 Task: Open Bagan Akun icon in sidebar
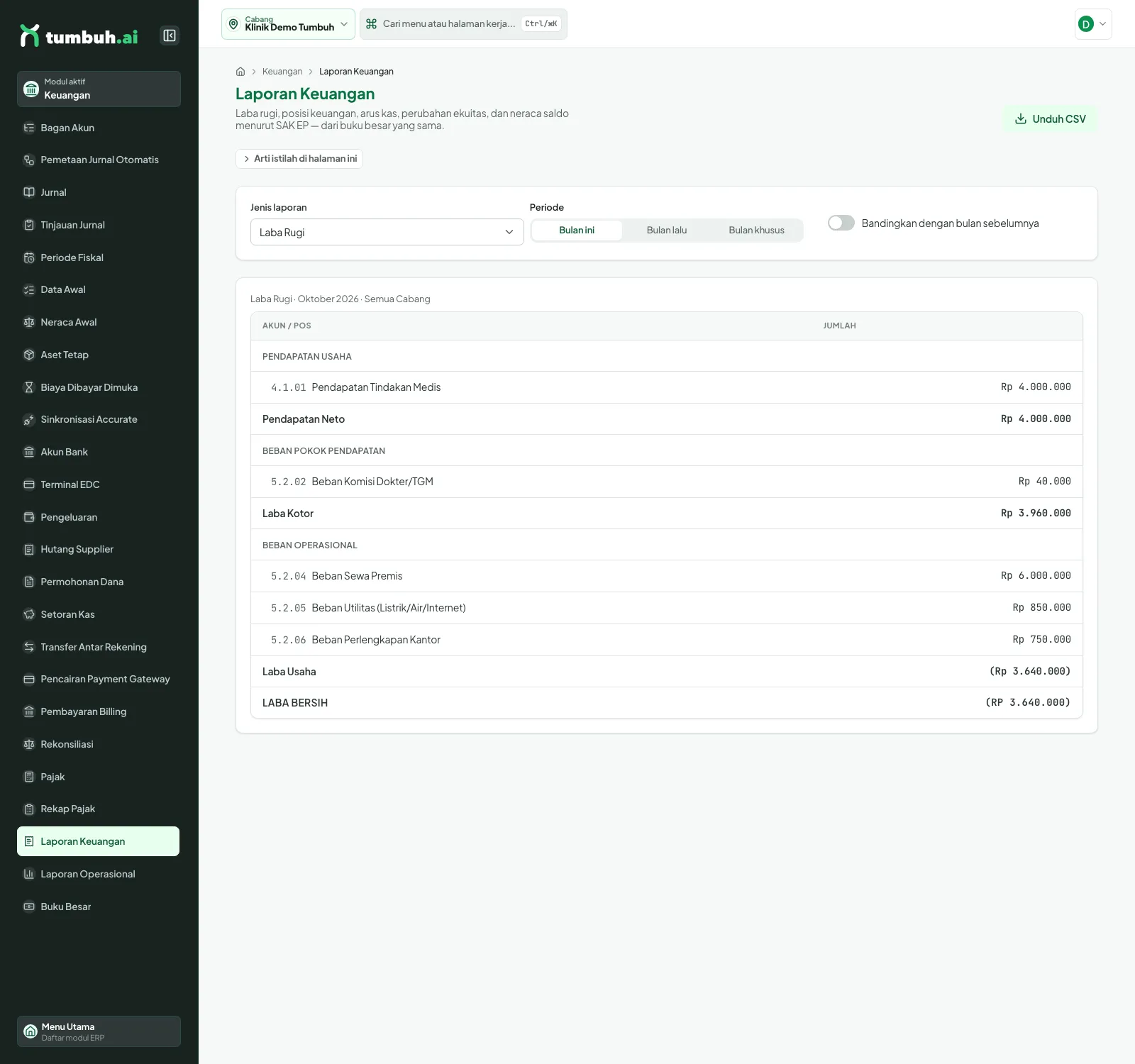pos(29,128)
